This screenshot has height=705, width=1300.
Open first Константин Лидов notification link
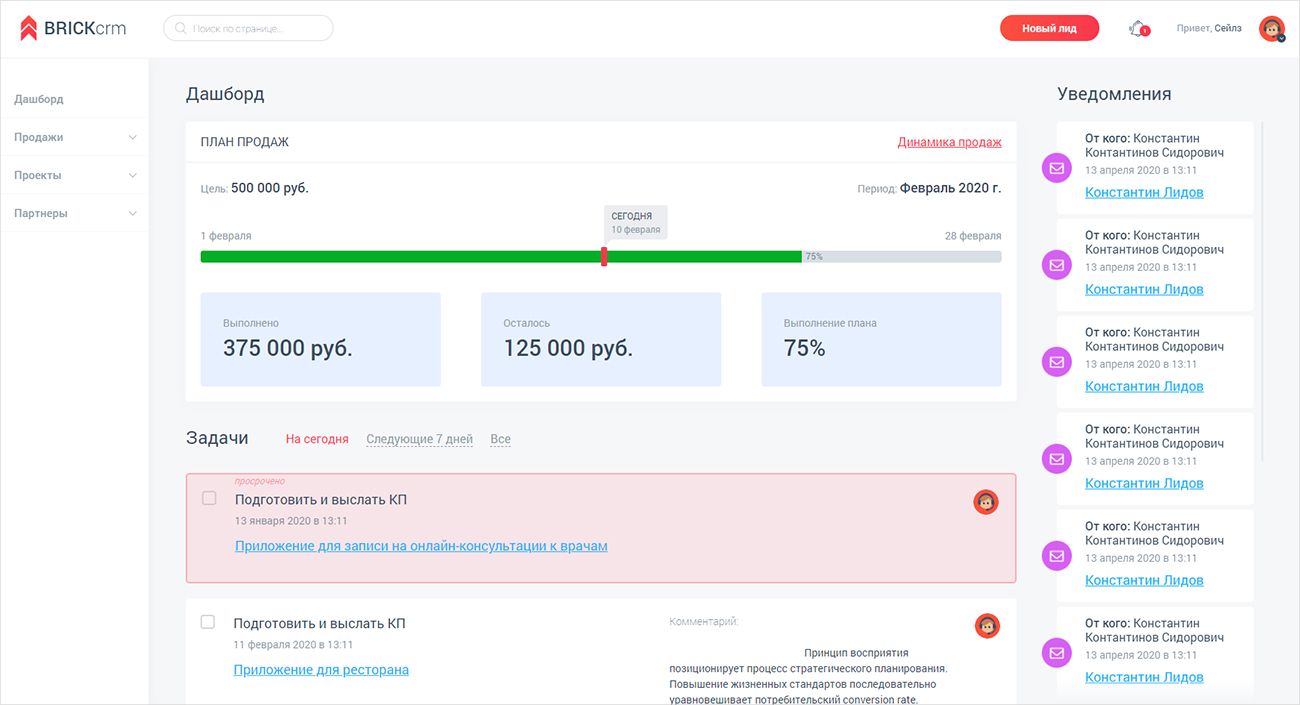[1144, 192]
